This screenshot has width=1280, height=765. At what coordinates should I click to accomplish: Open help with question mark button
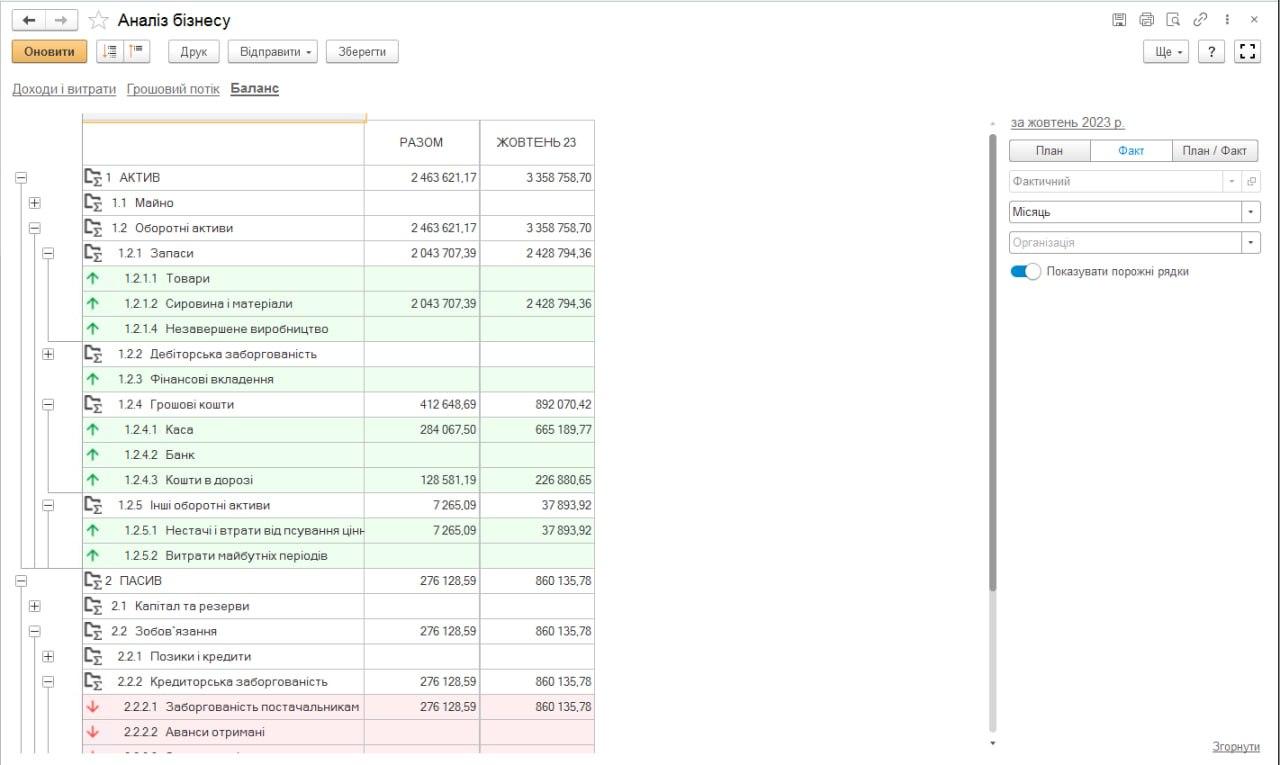click(1211, 52)
